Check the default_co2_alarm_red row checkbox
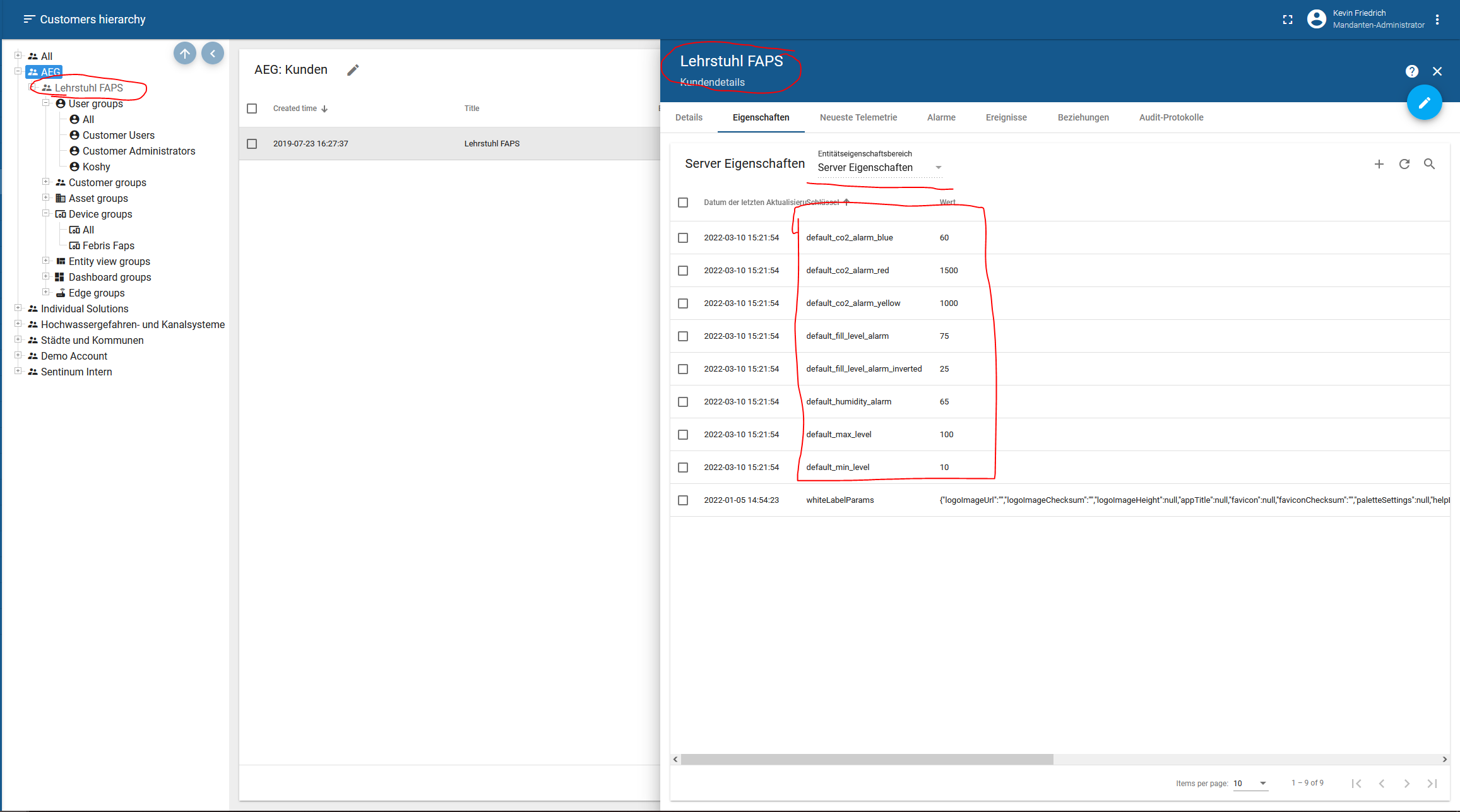The height and width of the screenshot is (812, 1460). point(683,270)
